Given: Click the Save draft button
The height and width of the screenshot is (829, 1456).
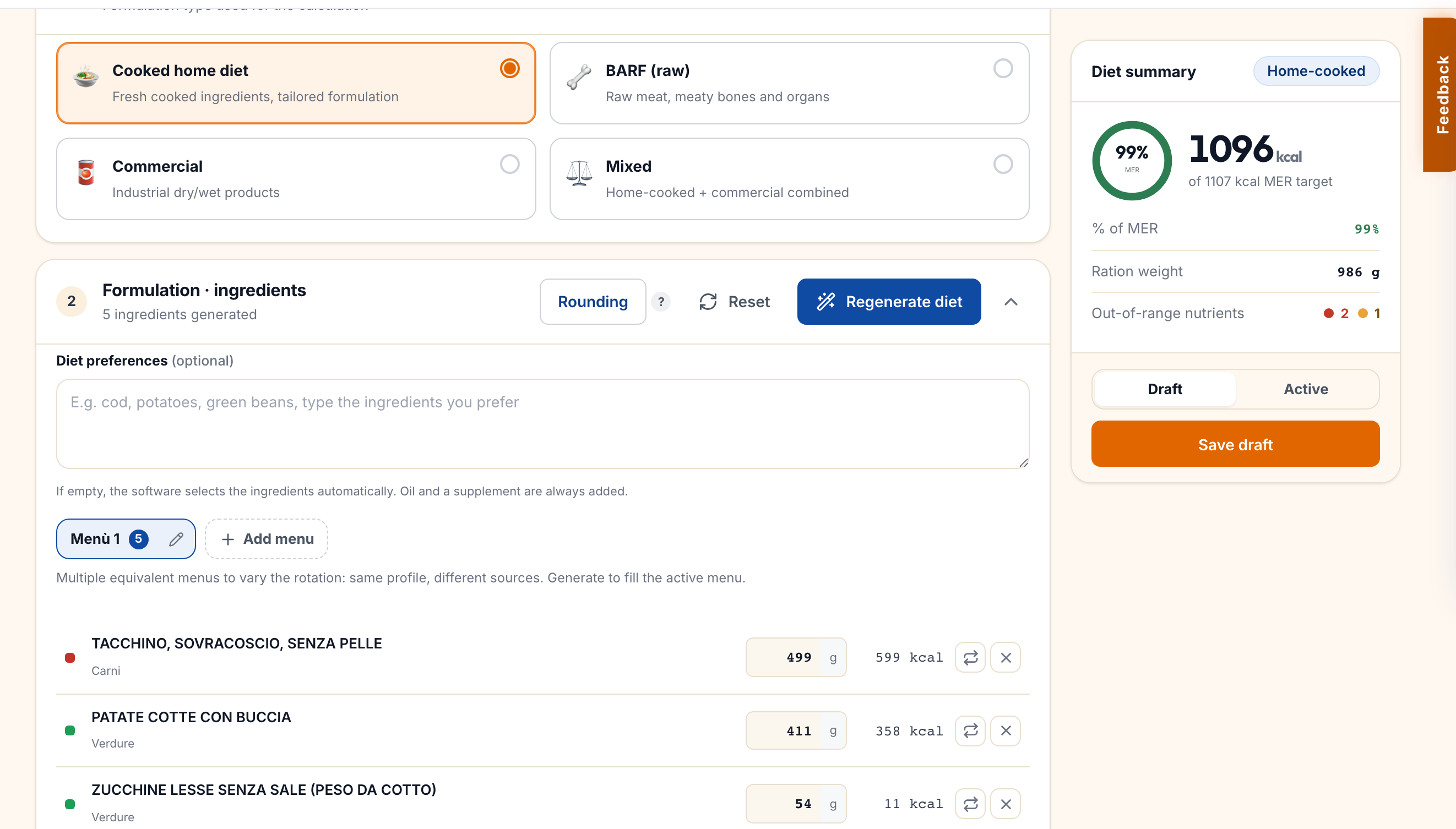Looking at the screenshot, I should click(1235, 444).
